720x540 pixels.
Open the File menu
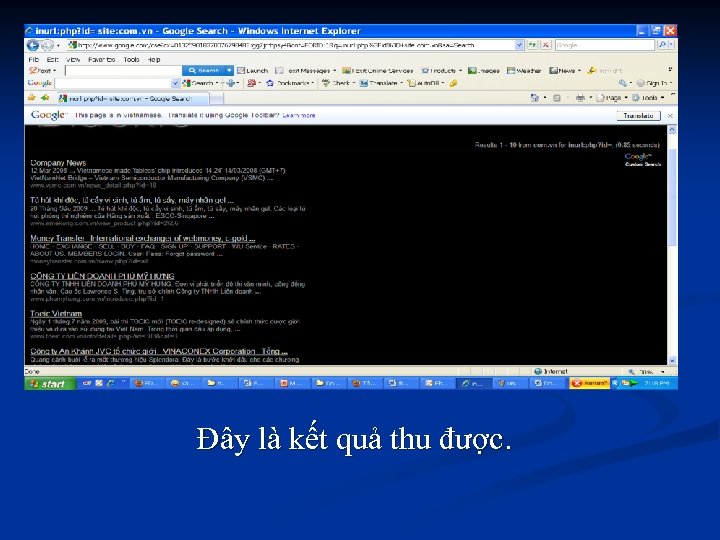34,59
